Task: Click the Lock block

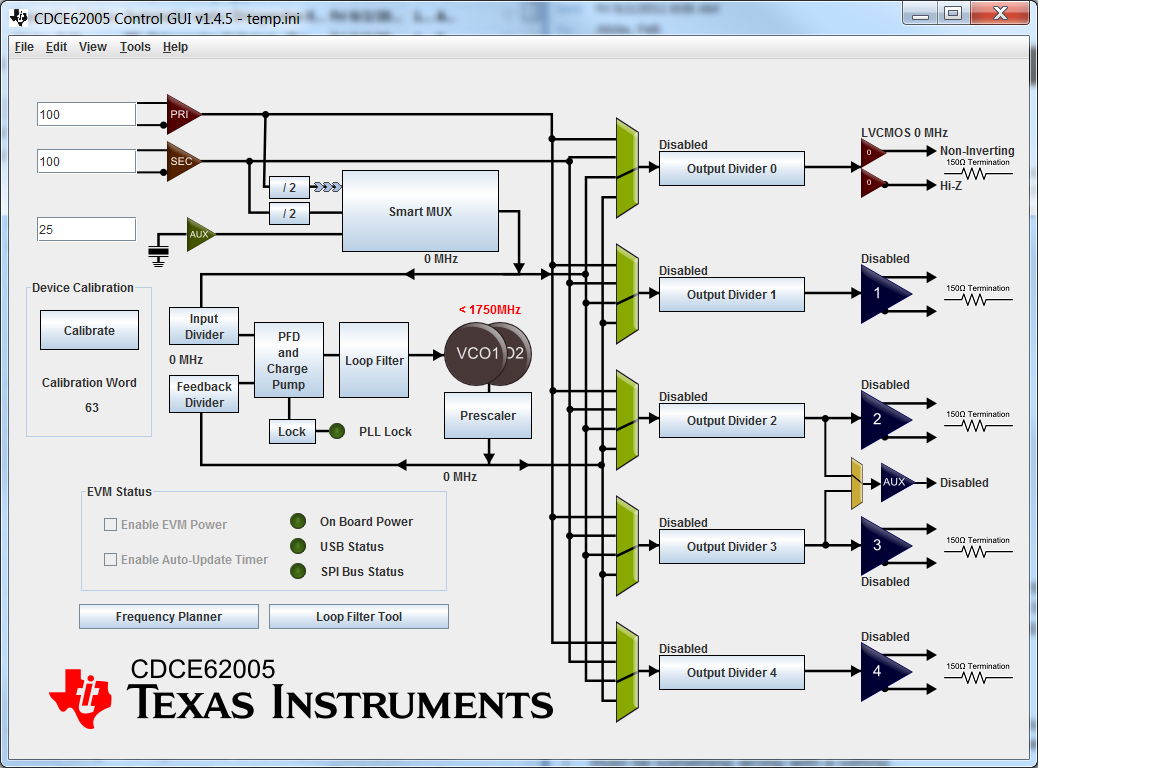Action: click(x=292, y=431)
